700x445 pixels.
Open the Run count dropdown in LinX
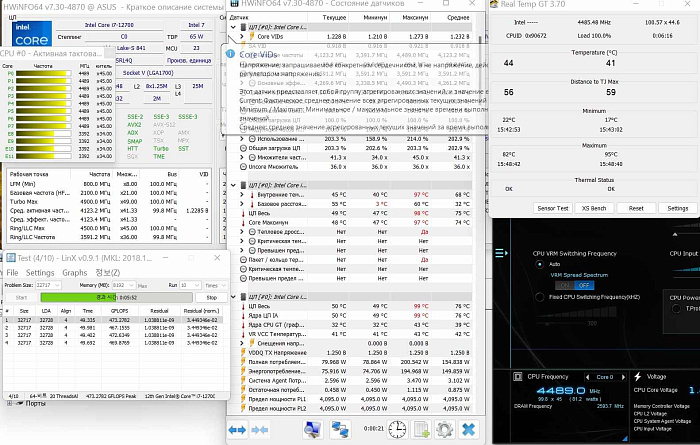(x=196, y=285)
